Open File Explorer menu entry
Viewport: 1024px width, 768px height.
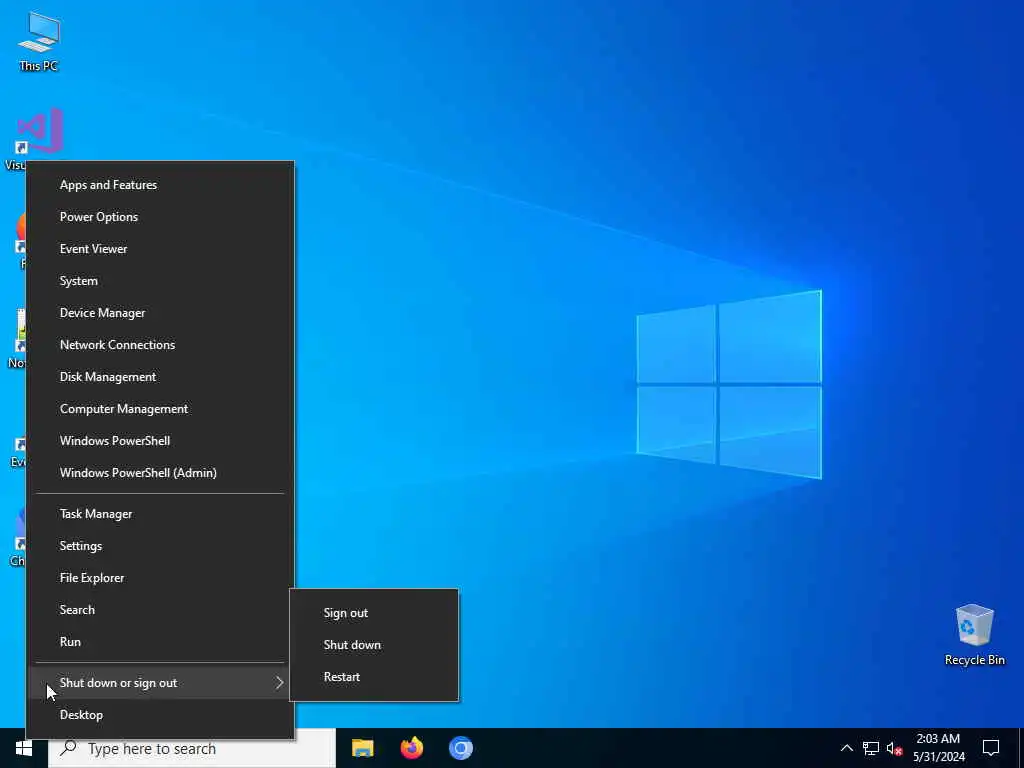click(160, 578)
